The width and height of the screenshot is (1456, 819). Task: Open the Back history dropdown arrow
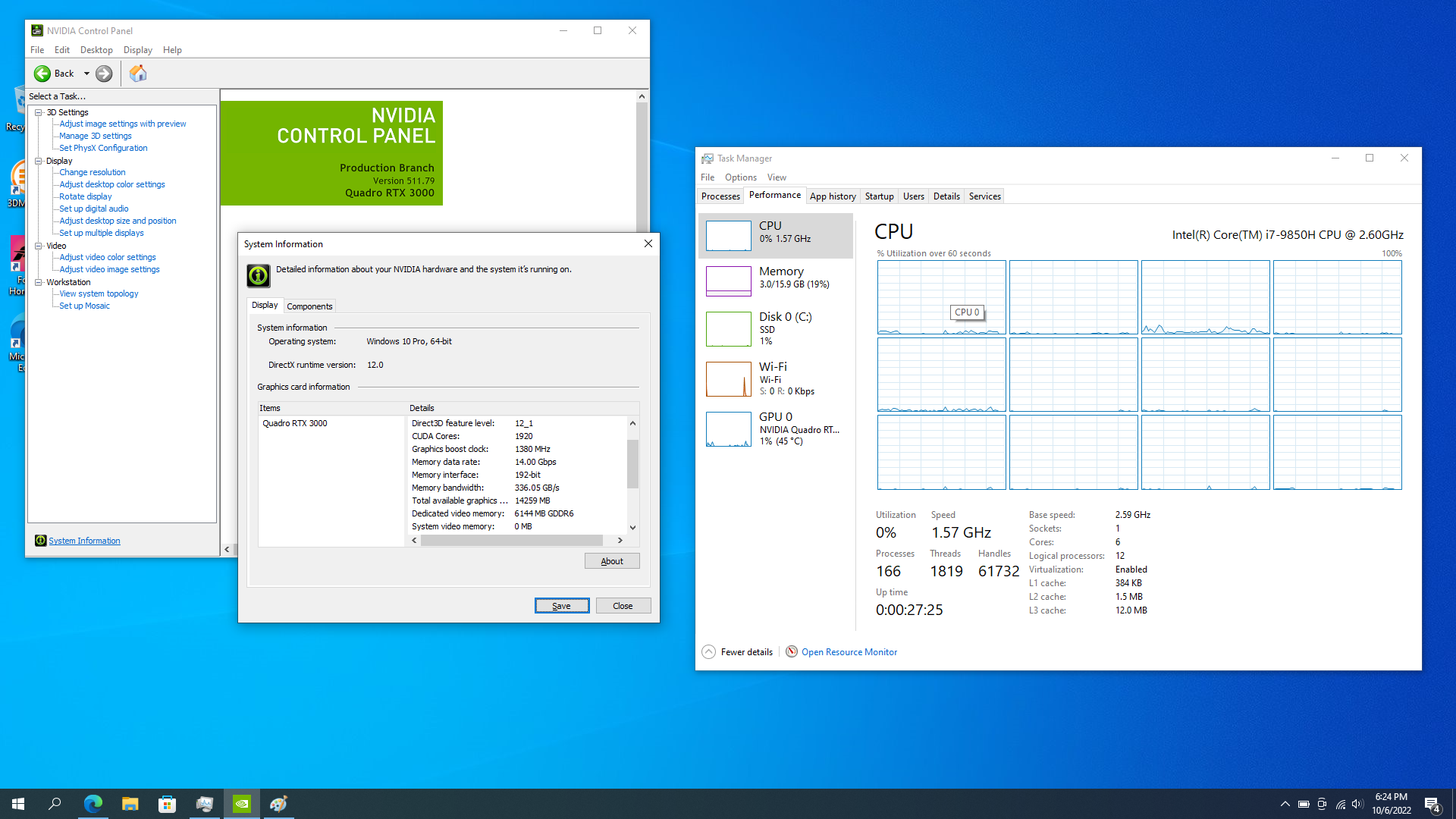click(86, 74)
